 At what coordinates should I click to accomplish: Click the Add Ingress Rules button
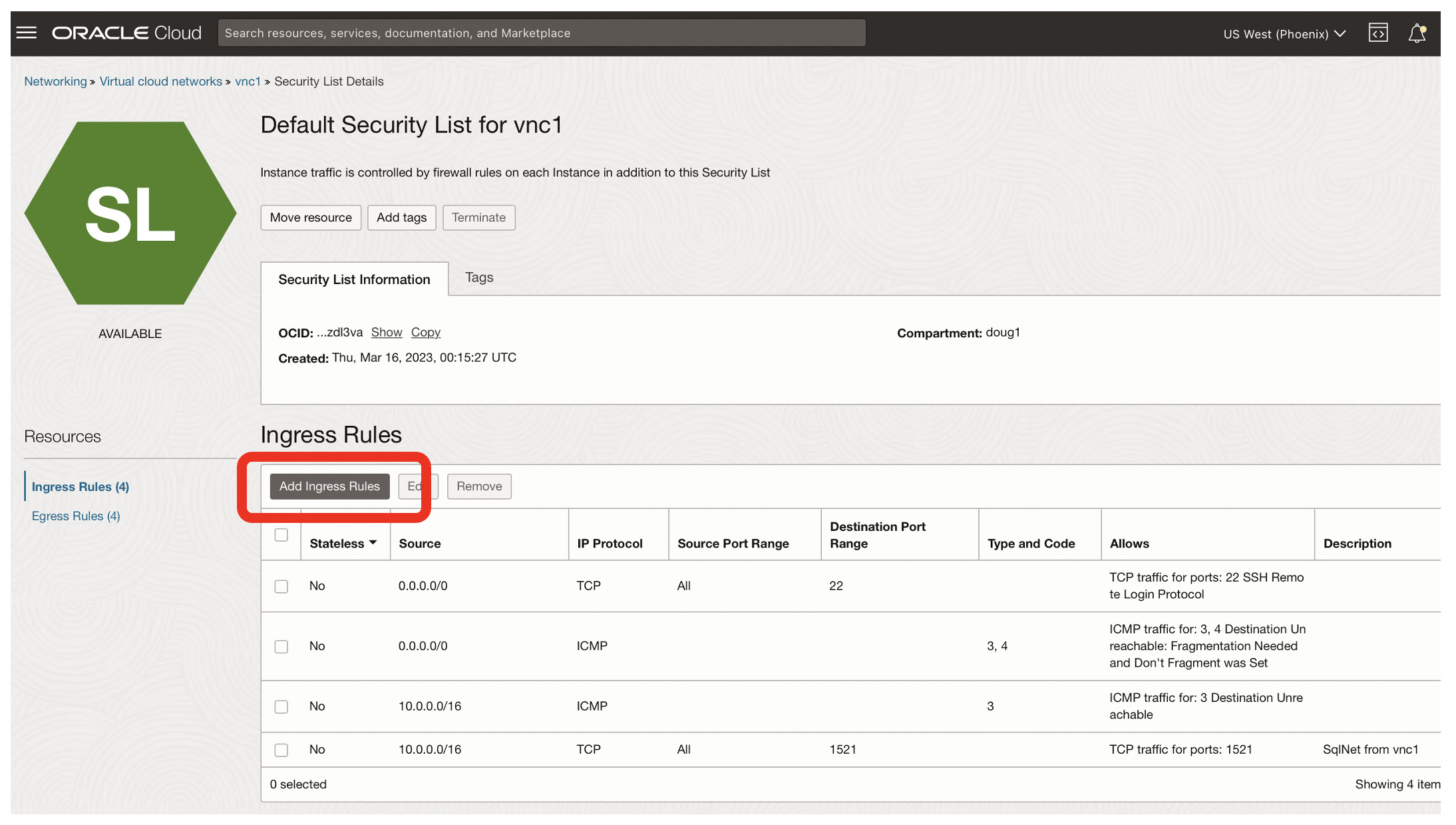pyautogui.click(x=329, y=486)
